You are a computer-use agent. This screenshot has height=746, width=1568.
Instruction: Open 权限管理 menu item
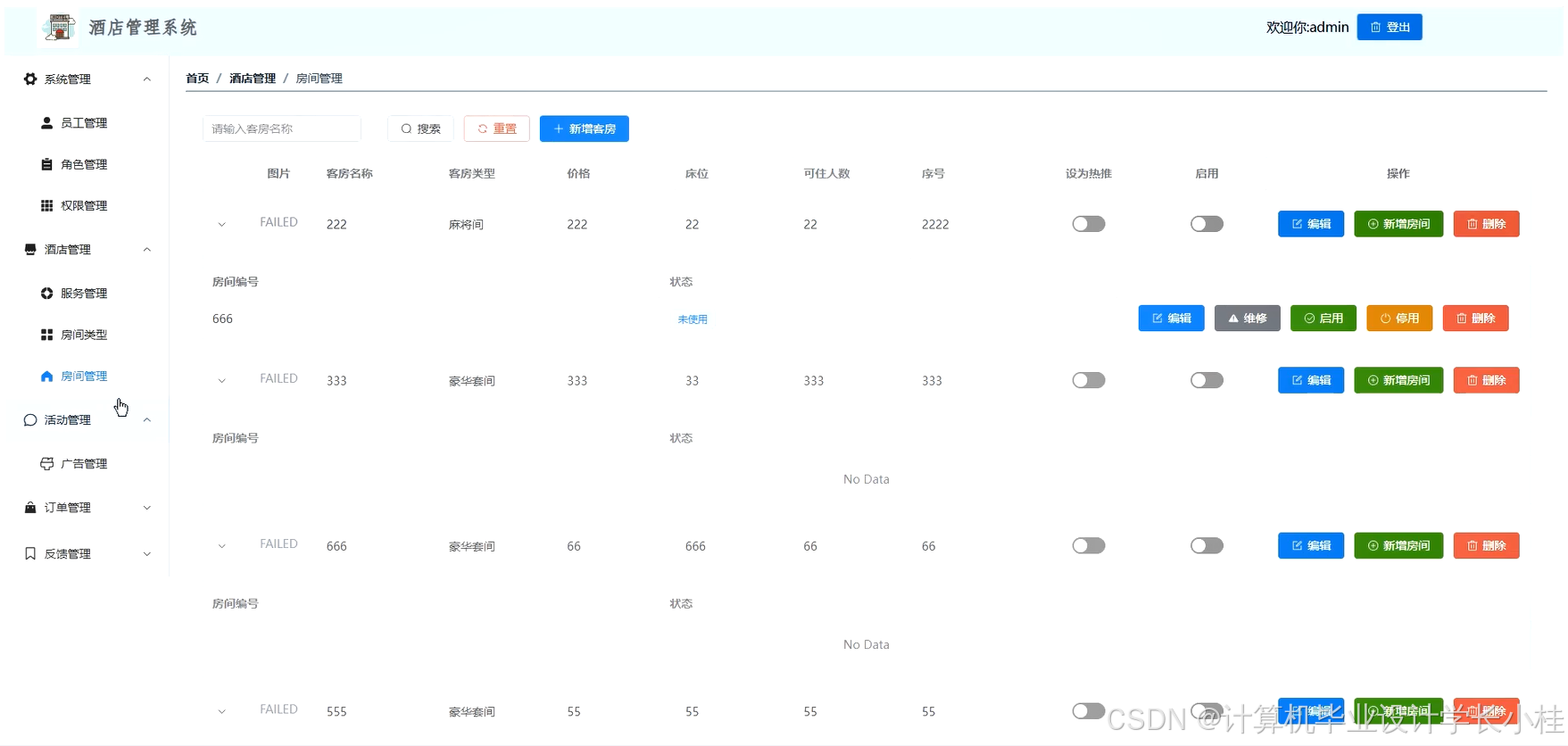click(86, 205)
